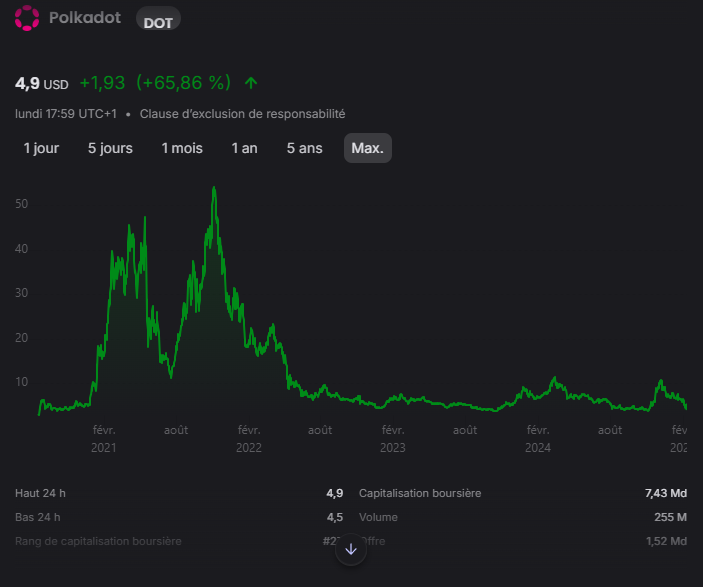The image size is (703, 587).
Task: Click the Volume label
Action: click(378, 517)
